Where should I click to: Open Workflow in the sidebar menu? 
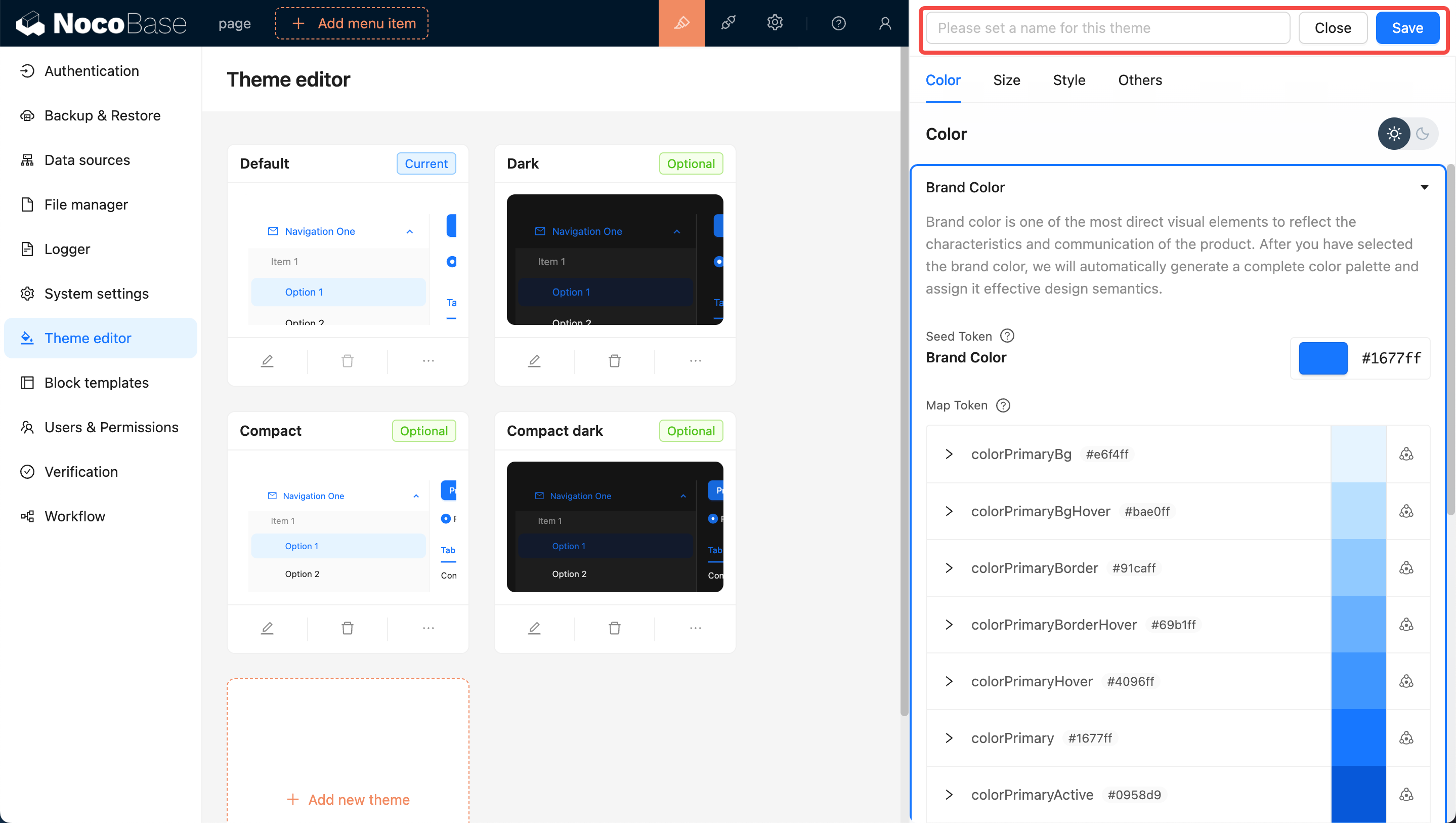[74, 516]
